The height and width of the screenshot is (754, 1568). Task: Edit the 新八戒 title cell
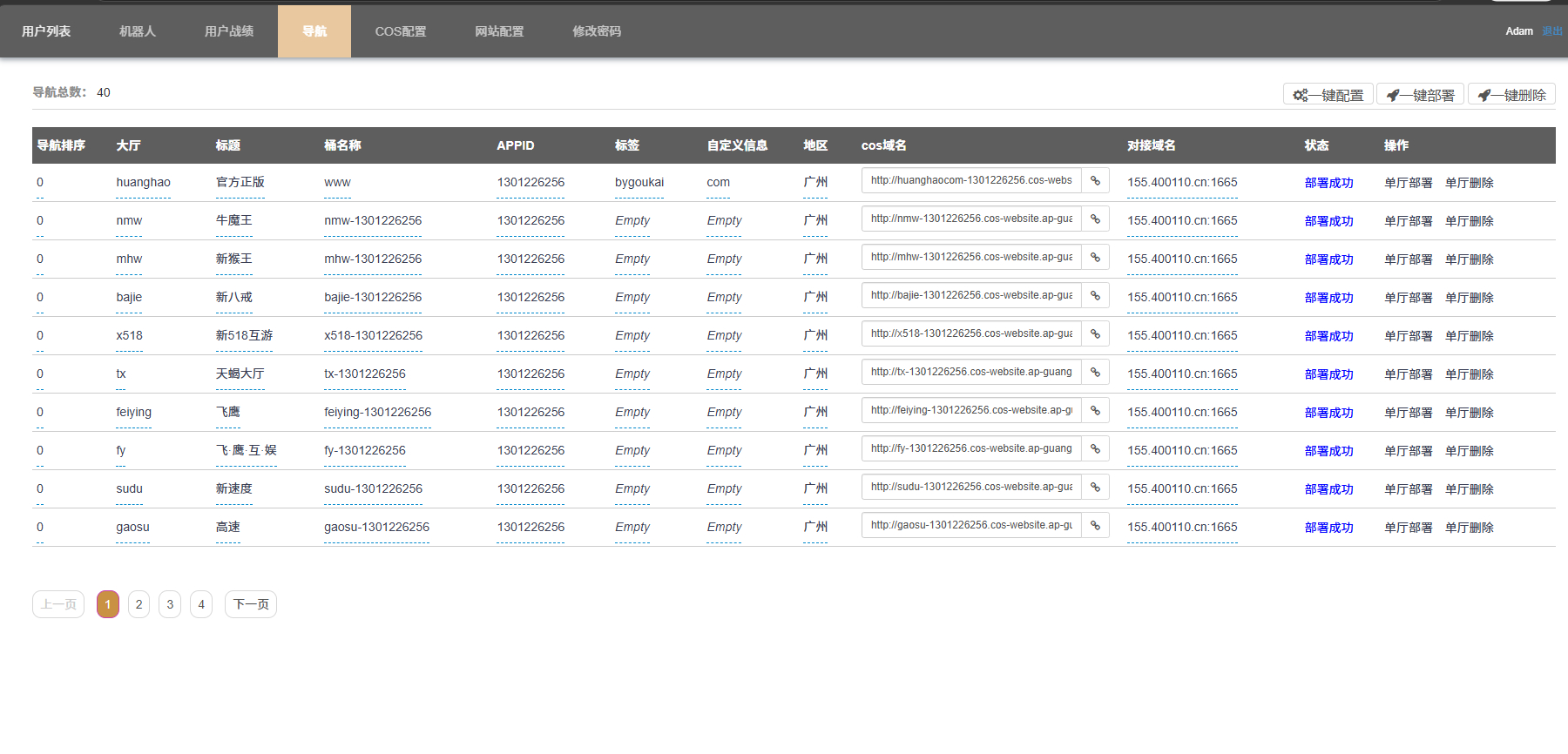pyautogui.click(x=234, y=298)
